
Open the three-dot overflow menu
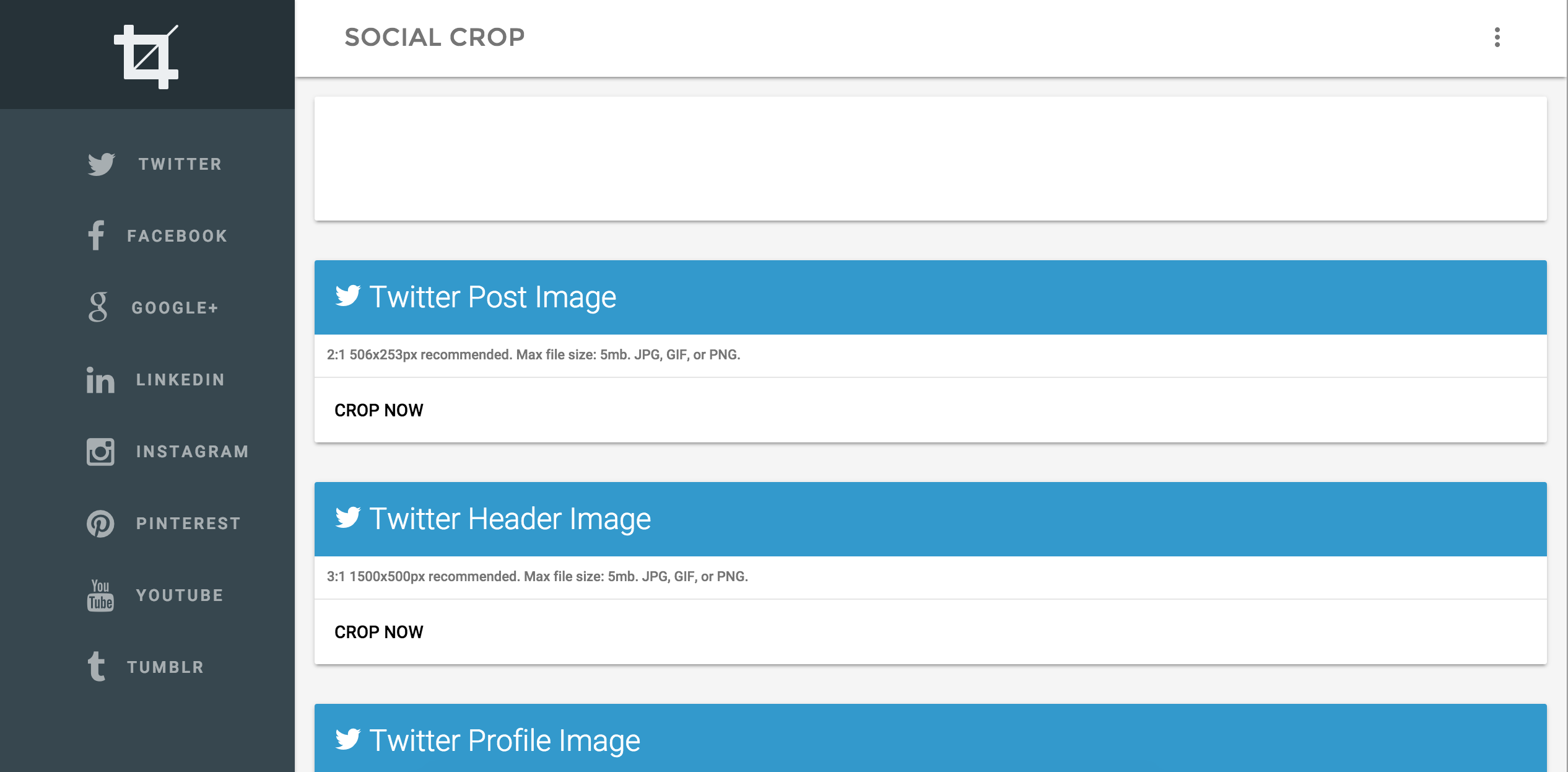pyautogui.click(x=1498, y=38)
